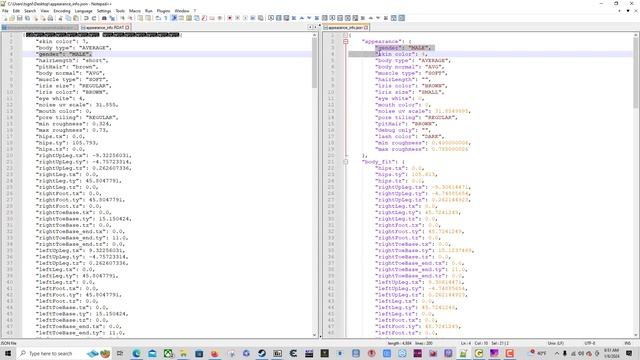Open the Edit menu
Image resolution: width=640 pixels, height=360 pixels.
coord(16,11)
